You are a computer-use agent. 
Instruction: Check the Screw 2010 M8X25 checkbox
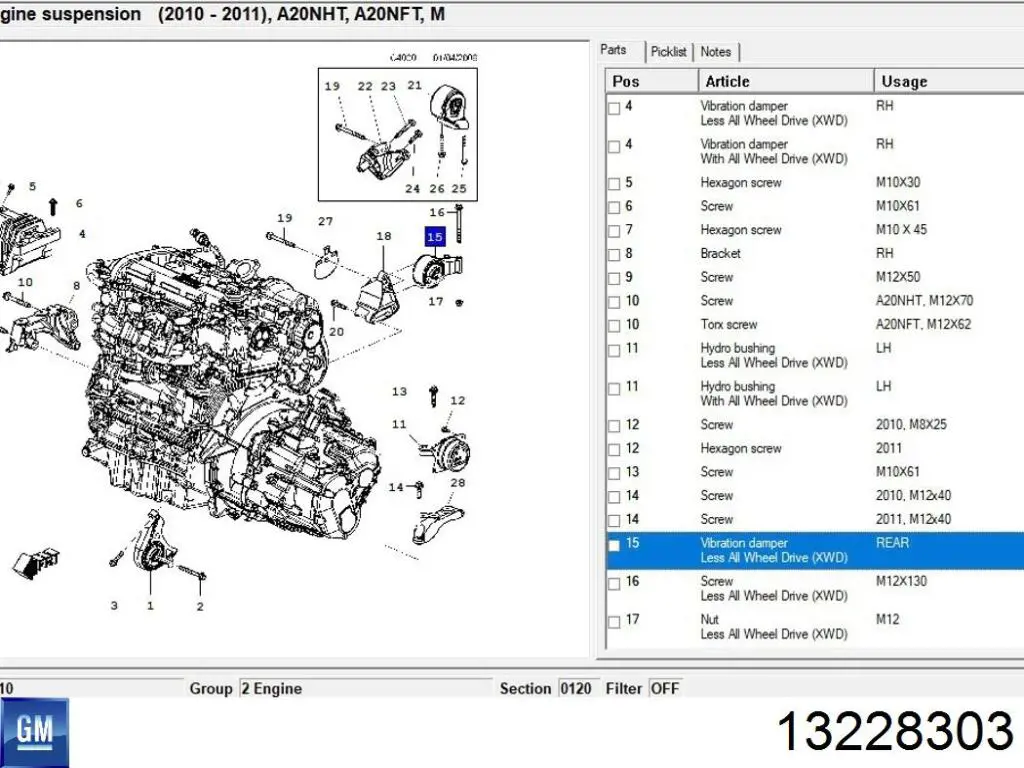pyautogui.click(x=614, y=426)
